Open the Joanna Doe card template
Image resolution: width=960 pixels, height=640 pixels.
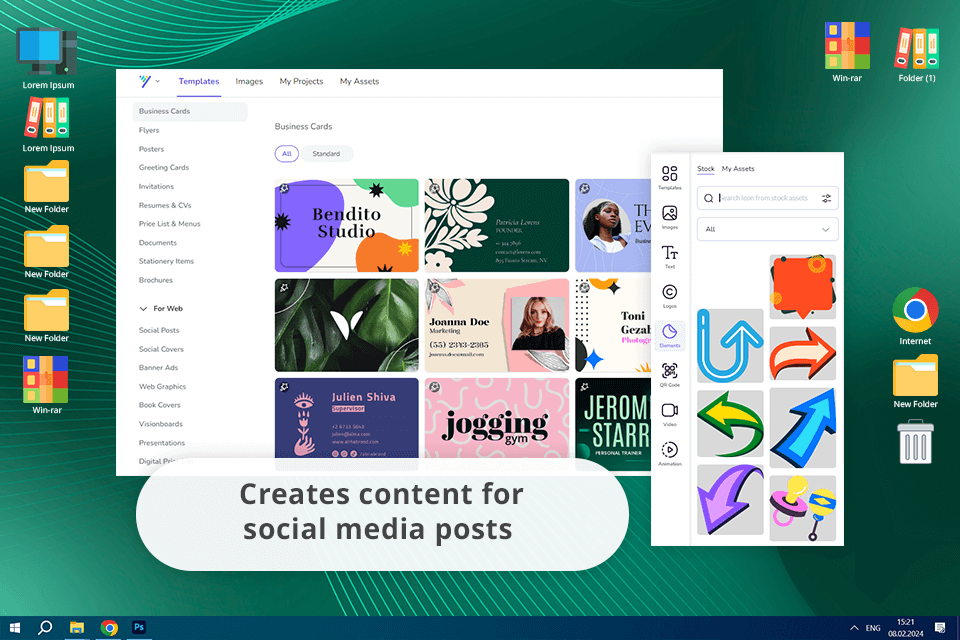click(497, 325)
